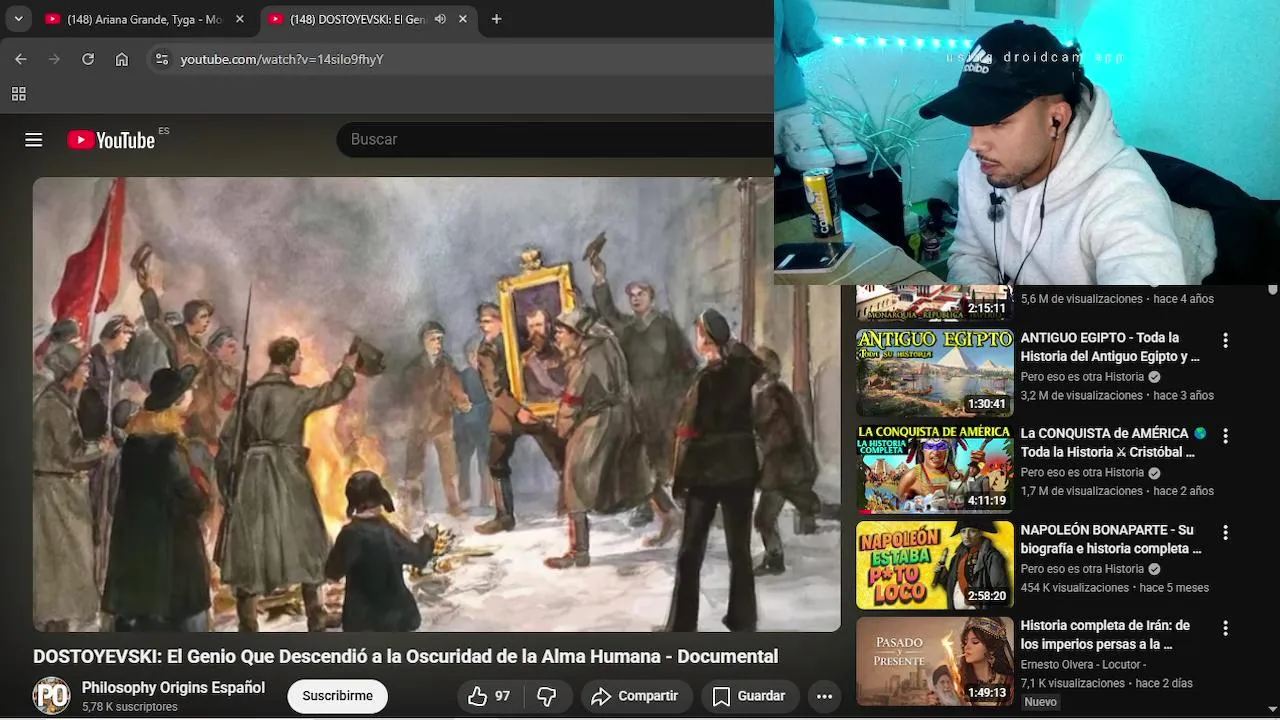This screenshot has height=720, width=1280.
Task: Open the browser tab search dropdown arrow
Action: [18, 19]
